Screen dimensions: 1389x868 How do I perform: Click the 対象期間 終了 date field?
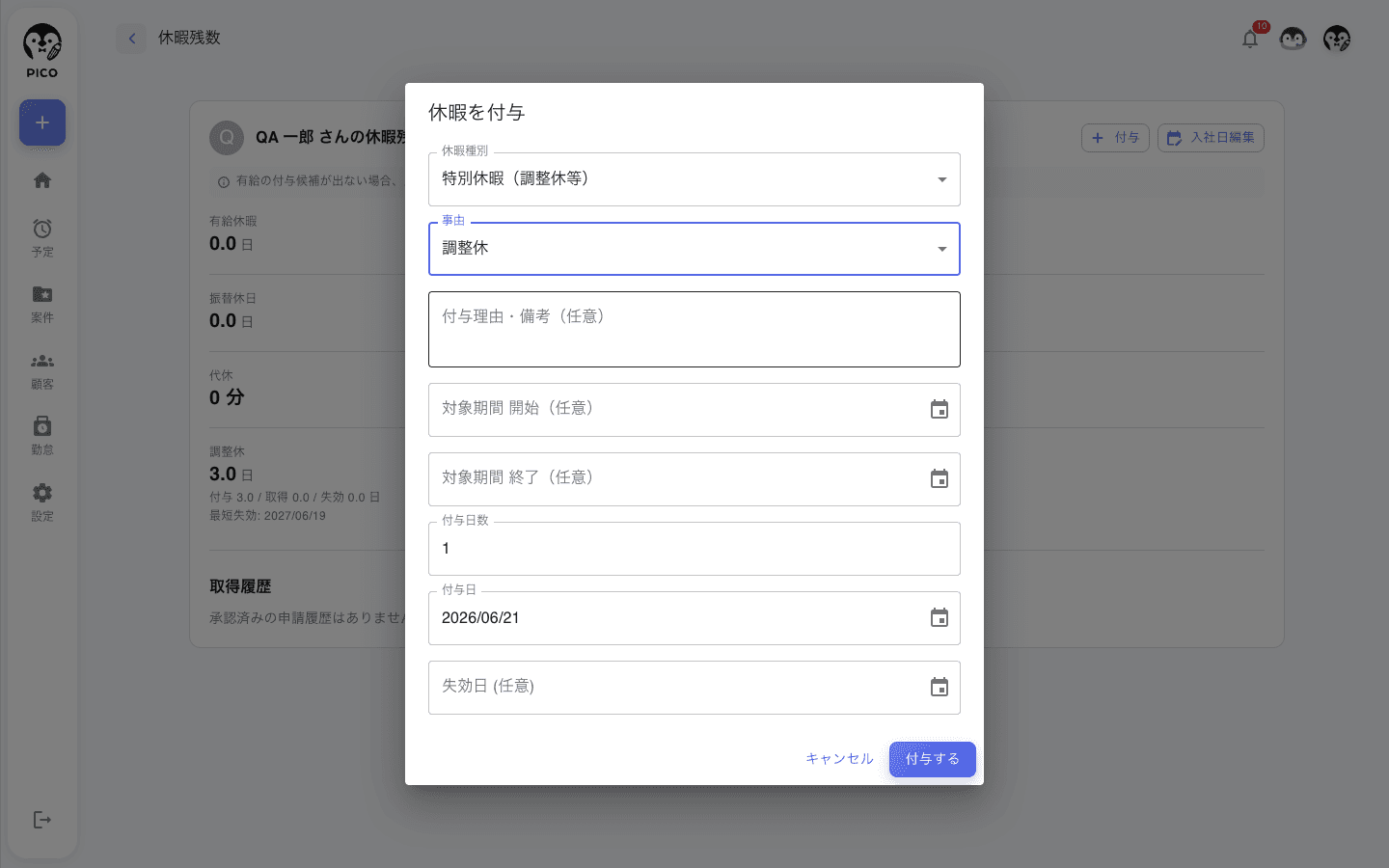click(694, 479)
